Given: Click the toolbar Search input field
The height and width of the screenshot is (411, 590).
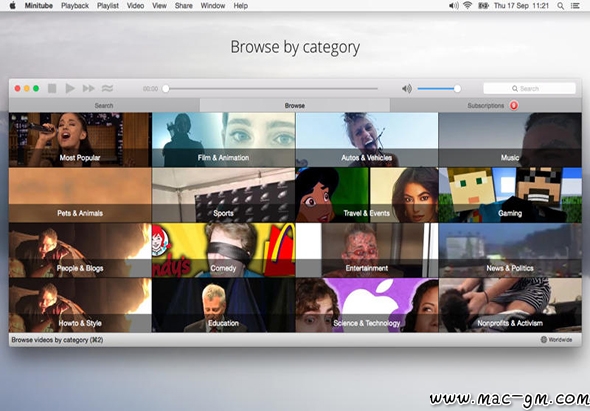Looking at the screenshot, I should coord(529,88).
